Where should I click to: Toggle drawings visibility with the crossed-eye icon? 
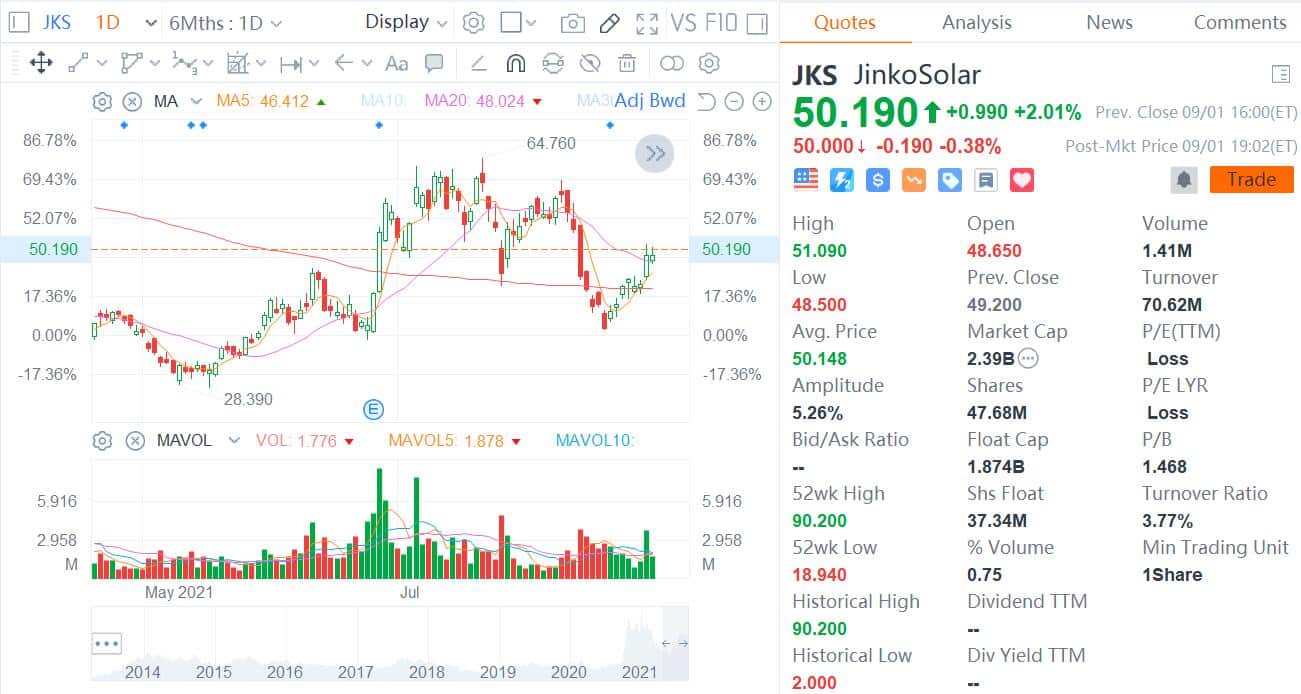click(x=590, y=63)
